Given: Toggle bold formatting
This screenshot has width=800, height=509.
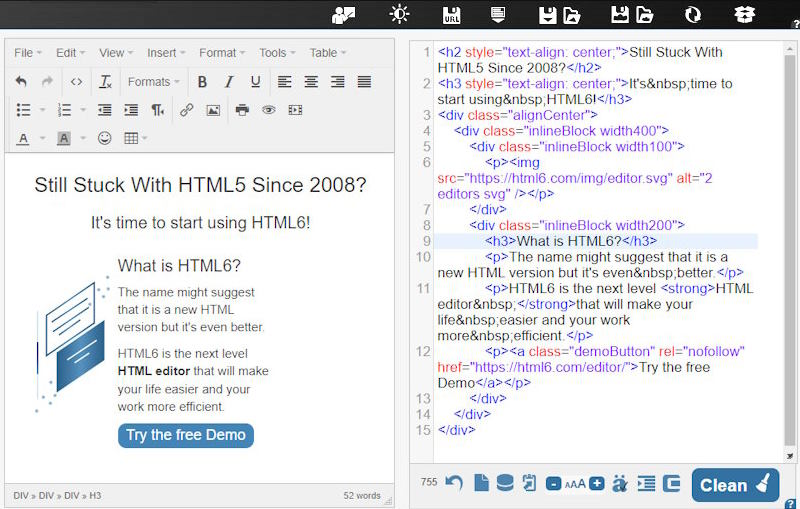Looking at the screenshot, I should (x=202, y=82).
